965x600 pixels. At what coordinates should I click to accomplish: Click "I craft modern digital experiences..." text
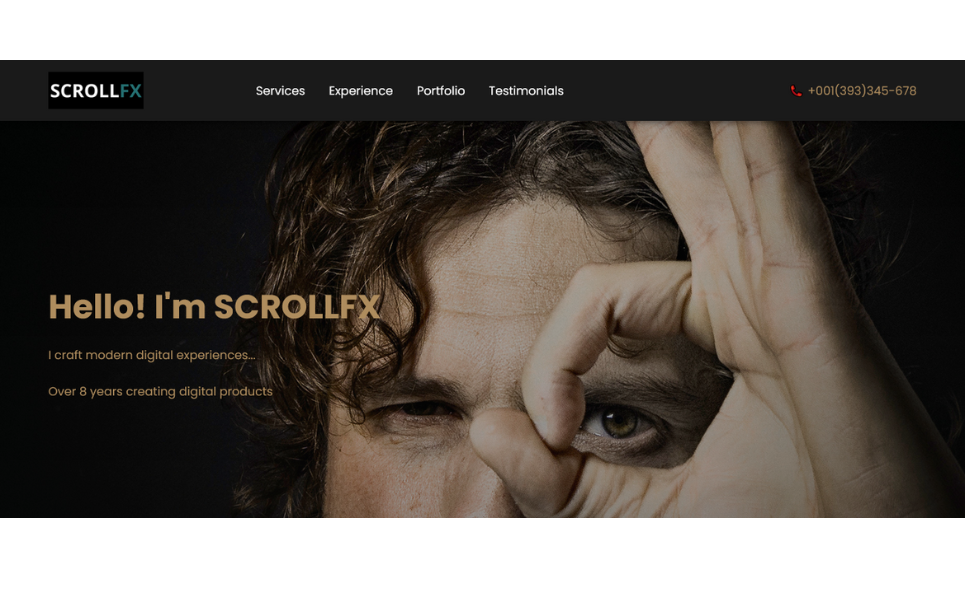pyautogui.click(x=151, y=355)
